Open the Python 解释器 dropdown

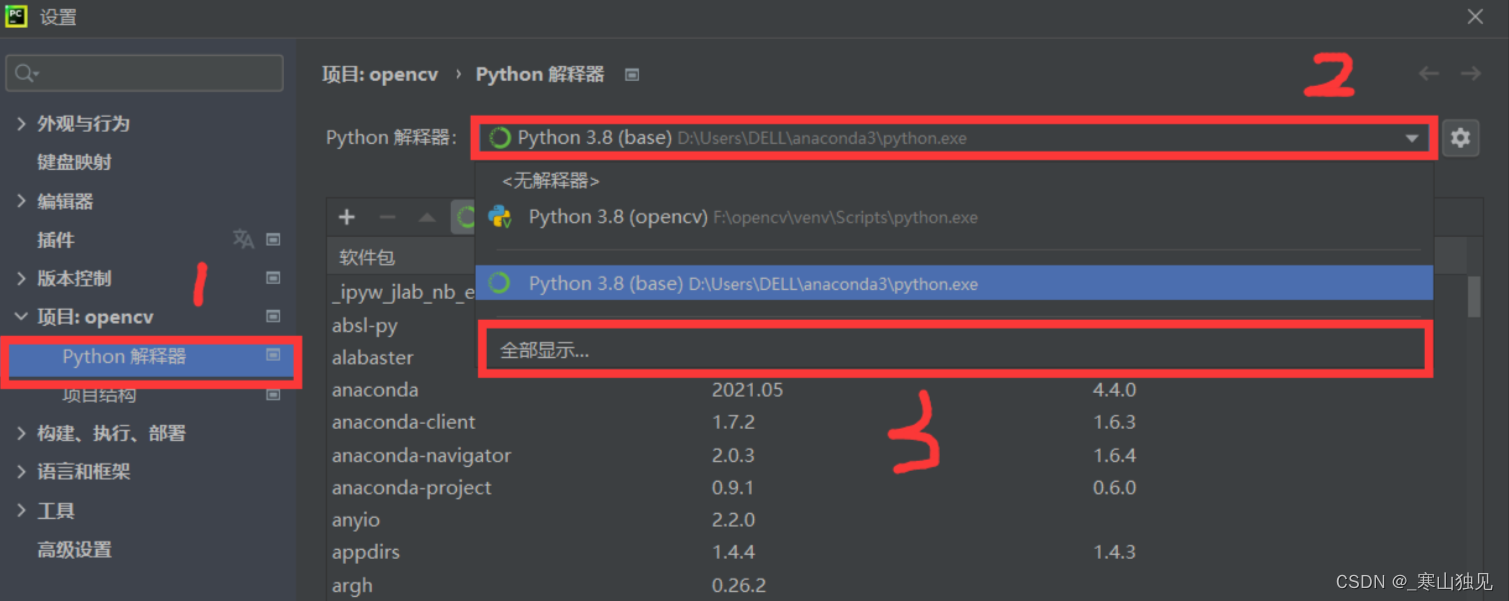pos(1412,137)
